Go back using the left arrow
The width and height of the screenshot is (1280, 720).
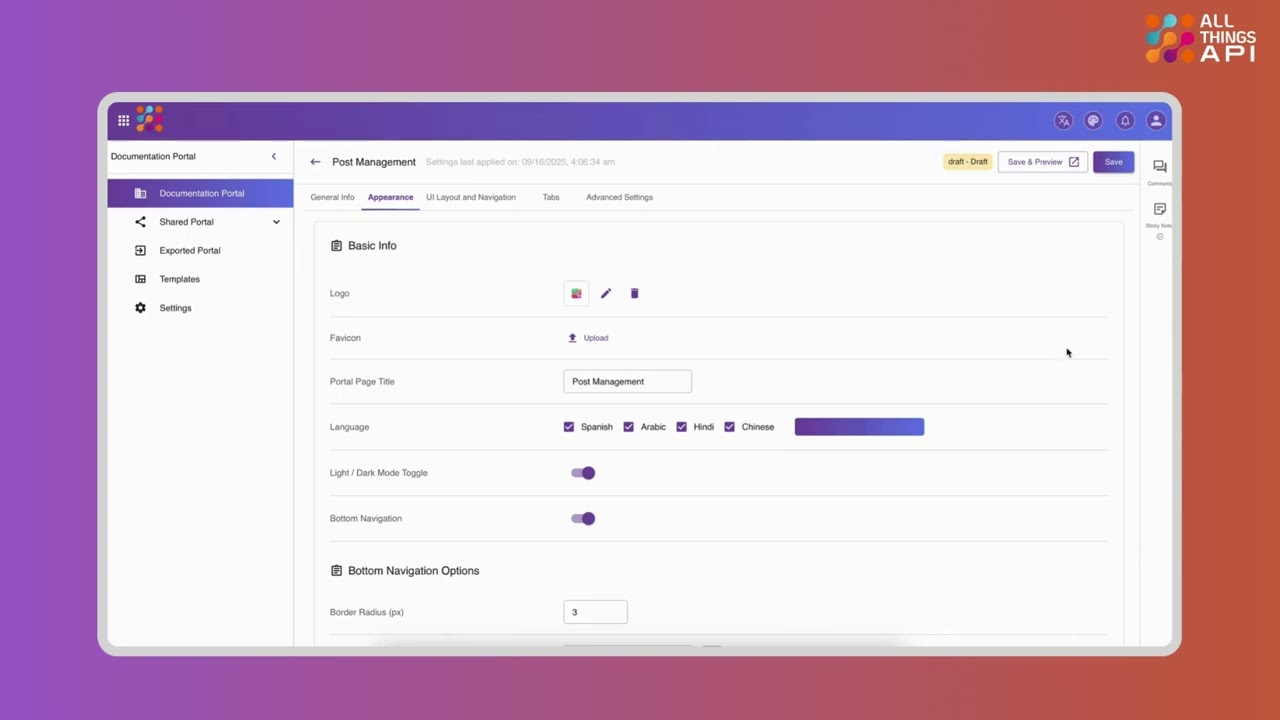pos(315,162)
